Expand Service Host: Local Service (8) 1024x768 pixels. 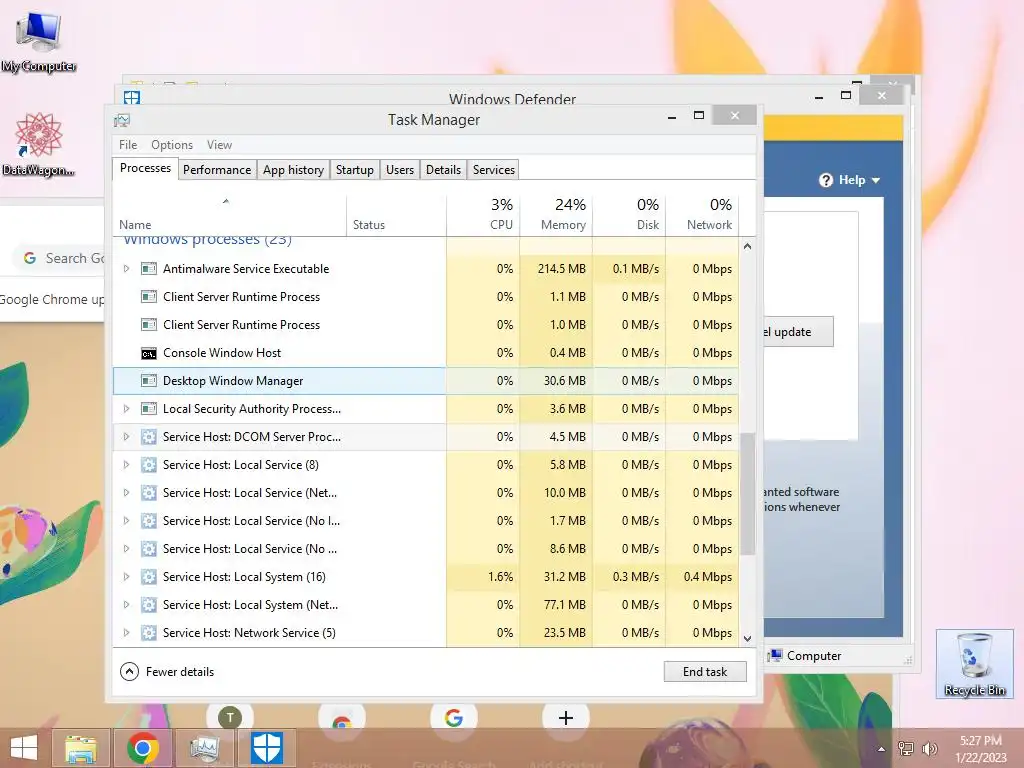127,465
